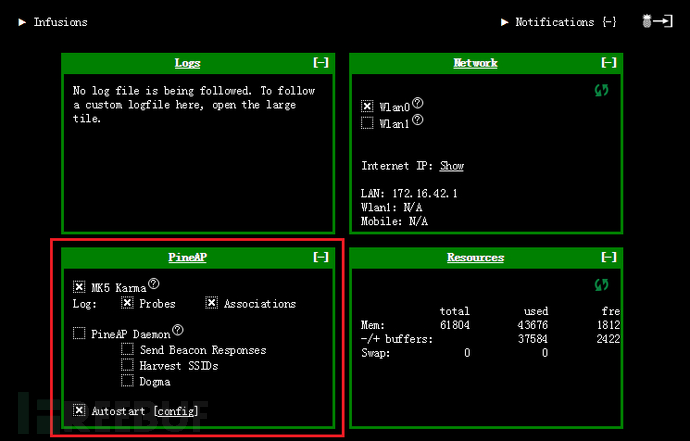Show the Internet IP

pos(451,166)
